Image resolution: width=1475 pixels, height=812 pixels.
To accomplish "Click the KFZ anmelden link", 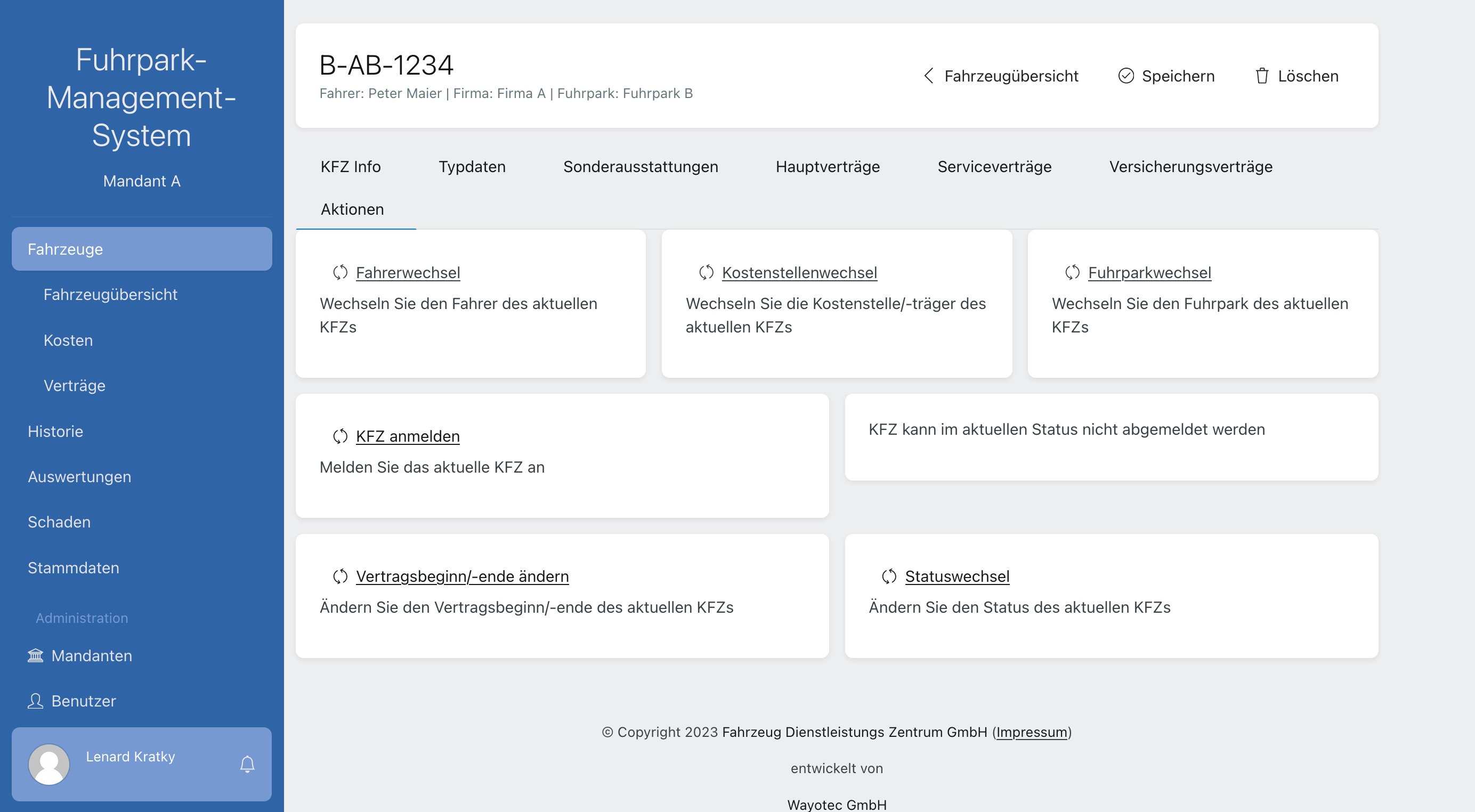I will pyautogui.click(x=408, y=436).
